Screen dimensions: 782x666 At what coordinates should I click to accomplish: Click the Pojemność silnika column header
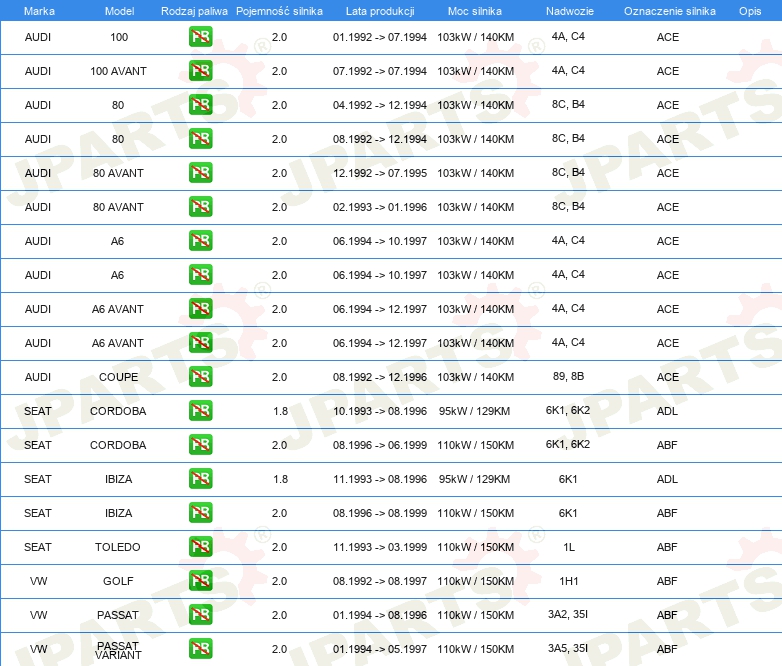pos(279,11)
